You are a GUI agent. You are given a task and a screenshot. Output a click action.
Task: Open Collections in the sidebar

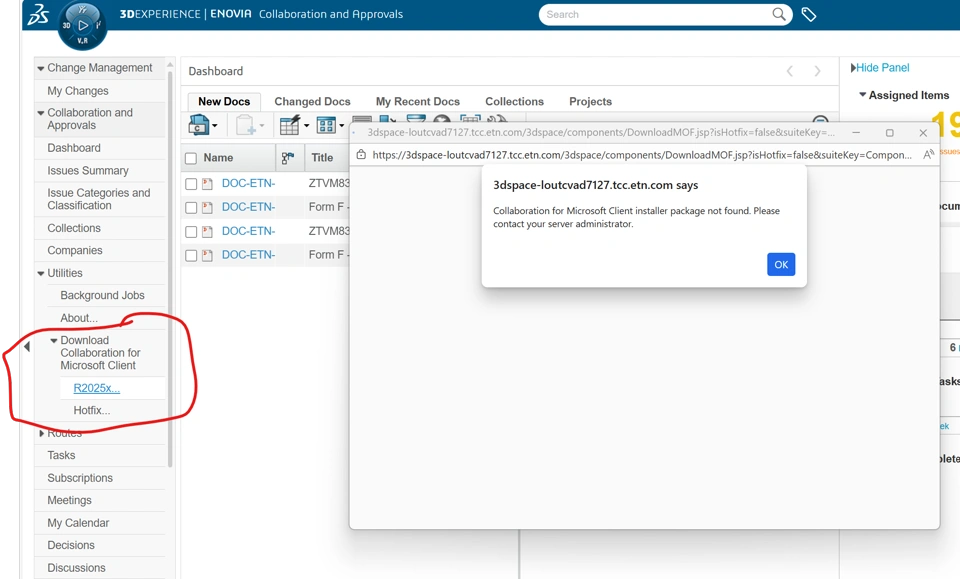point(74,228)
